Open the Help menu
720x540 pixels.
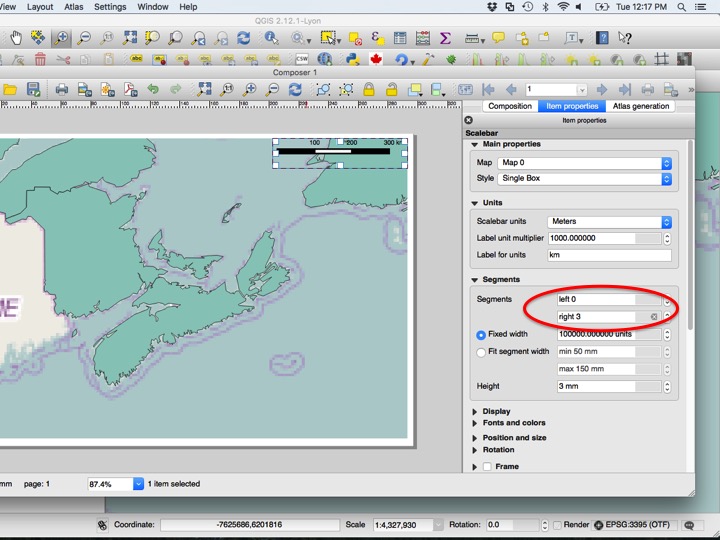188,7
